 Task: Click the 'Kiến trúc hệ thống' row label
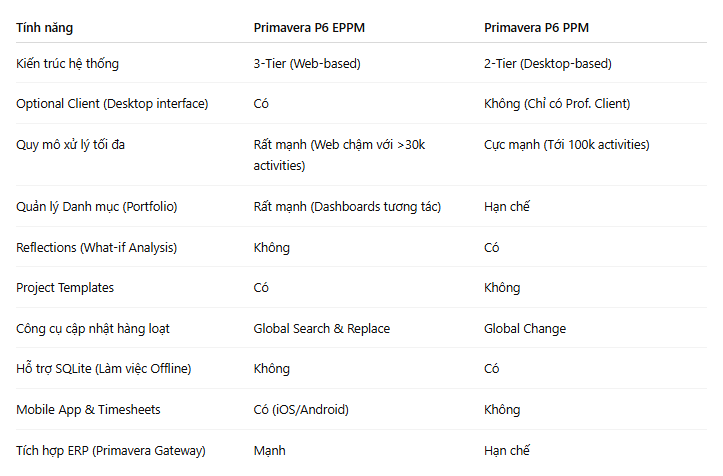[67, 63]
